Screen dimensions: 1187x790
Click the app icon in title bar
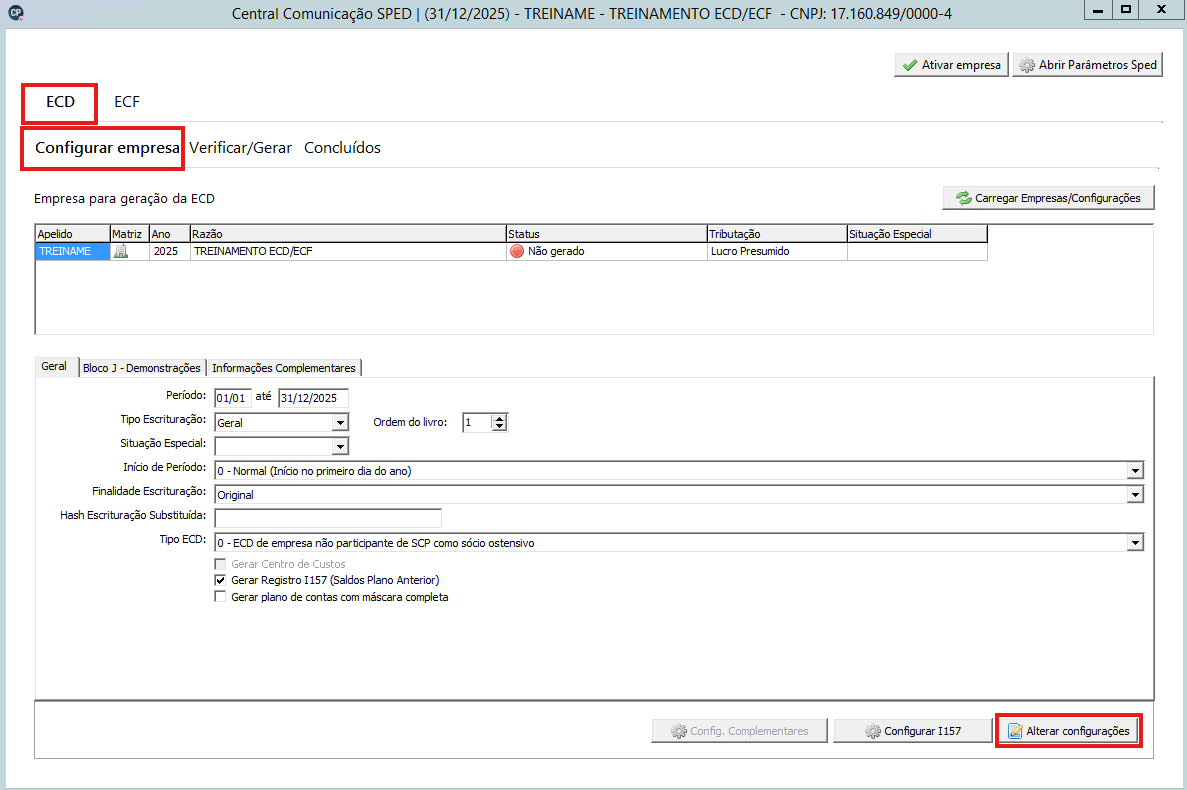pyautogui.click(x=15, y=12)
